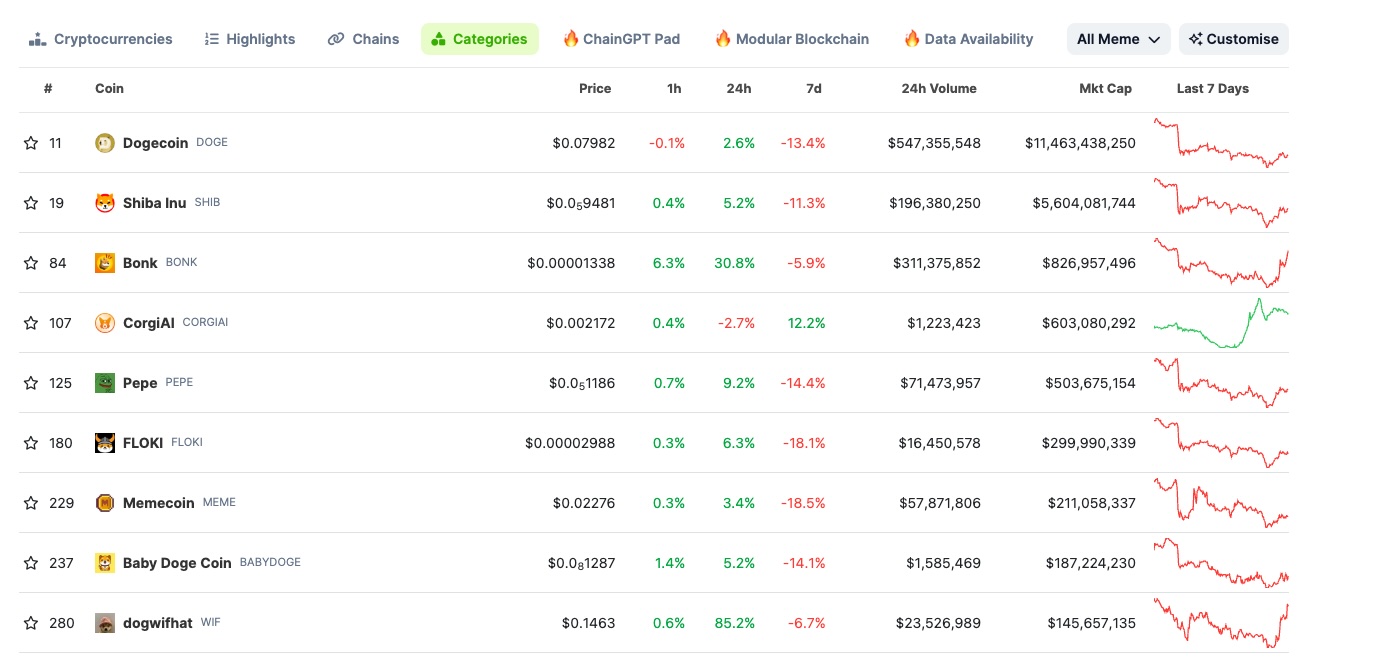This screenshot has width=1376, height=657.
Task: Sort by 24h Volume column
Action: [939, 89]
